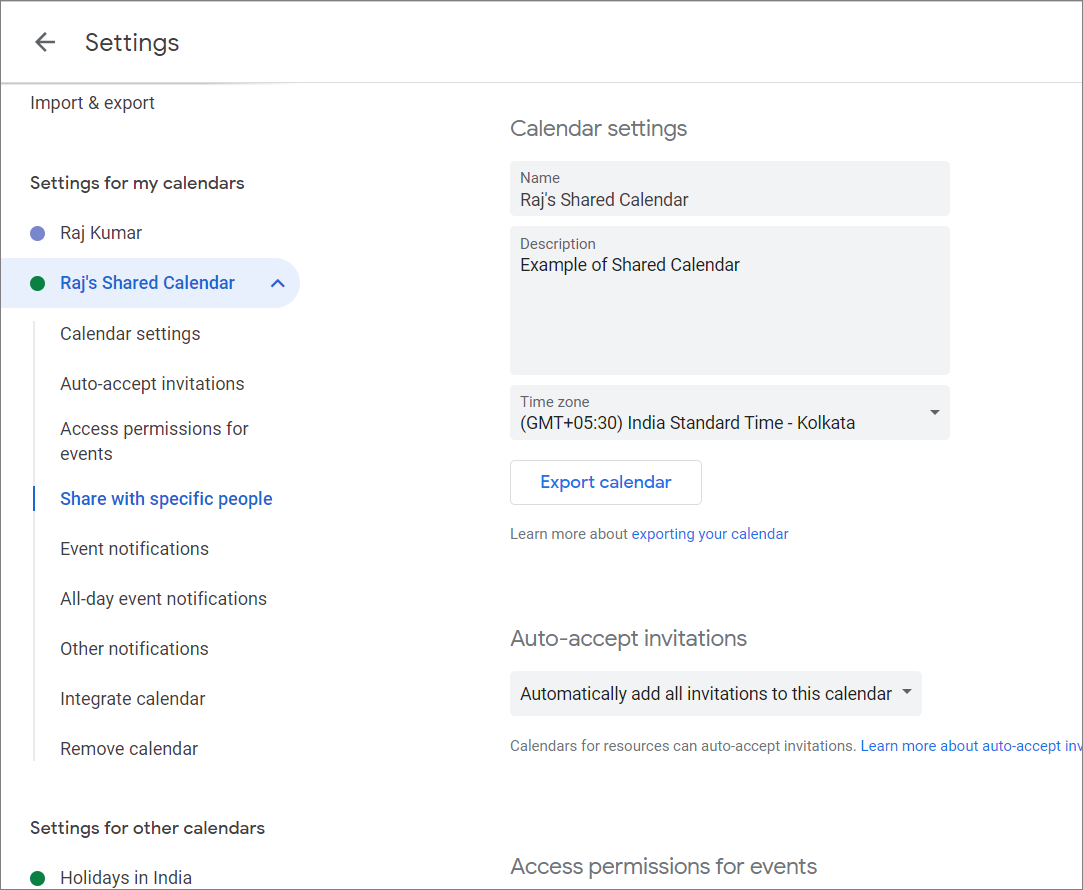Click green dot beside Raj's Shared Calendar
This screenshot has width=1083, height=890.
38,283
